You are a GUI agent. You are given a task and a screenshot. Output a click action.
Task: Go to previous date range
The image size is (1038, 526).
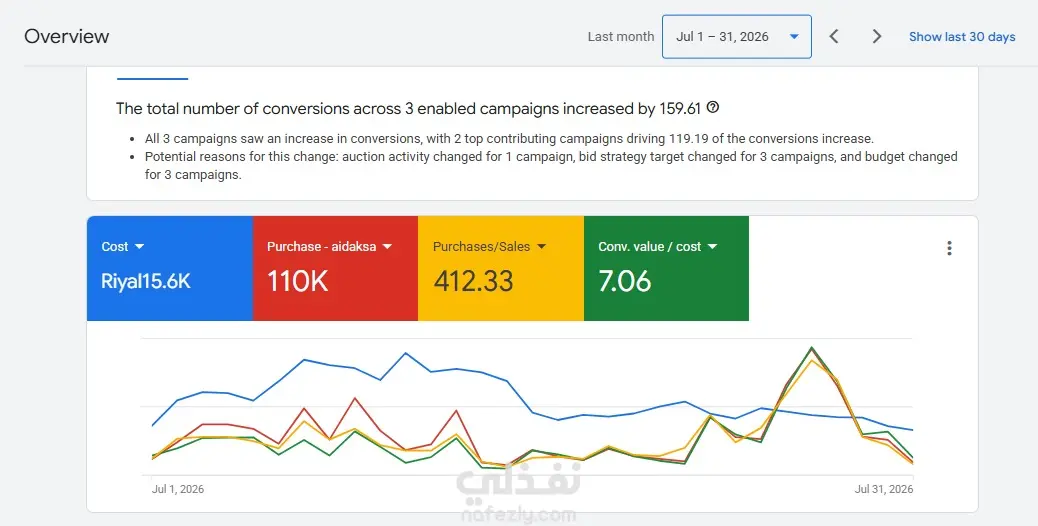click(x=834, y=36)
